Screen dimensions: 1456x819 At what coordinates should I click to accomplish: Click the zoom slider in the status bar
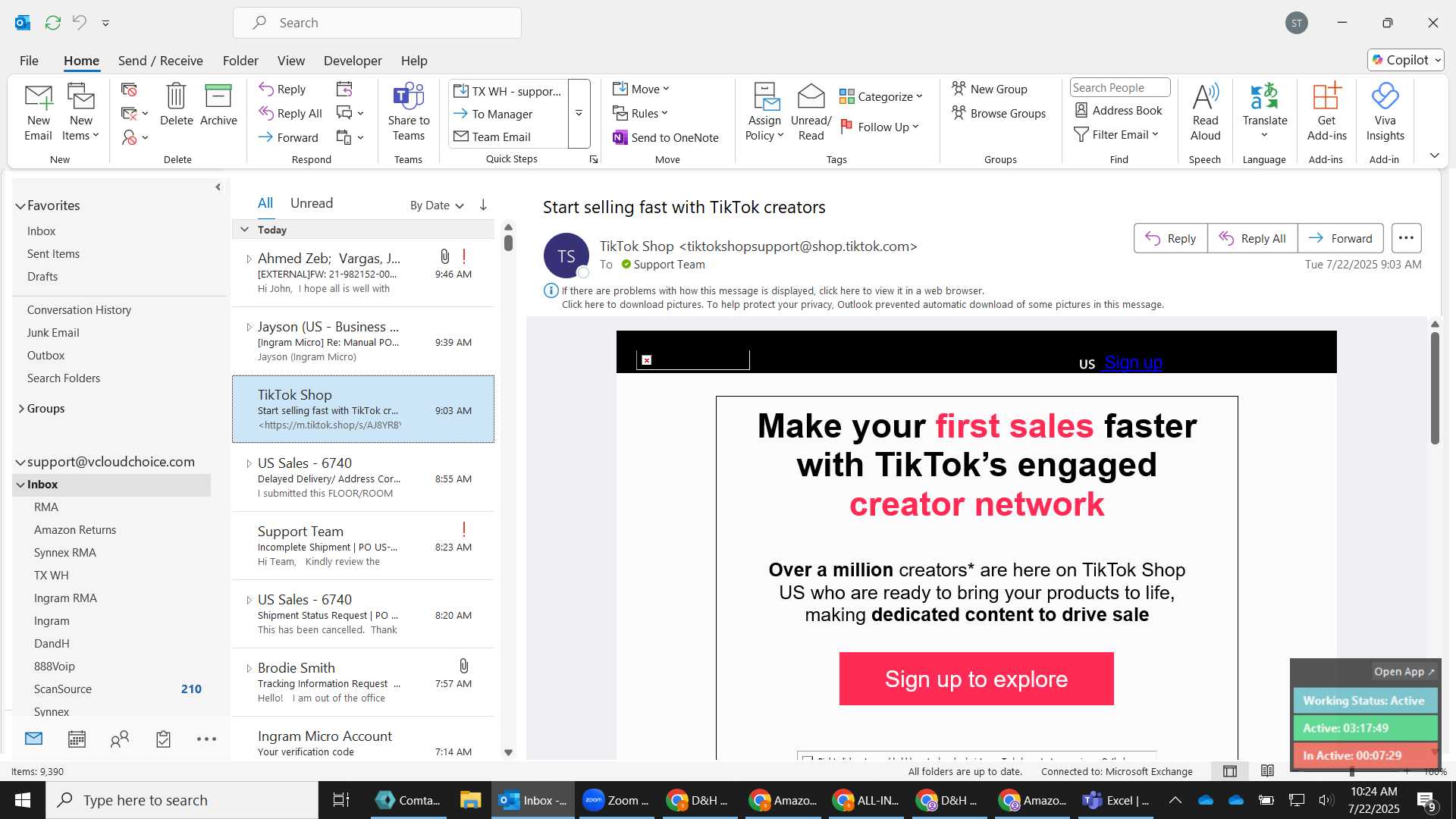[1352, 771]
